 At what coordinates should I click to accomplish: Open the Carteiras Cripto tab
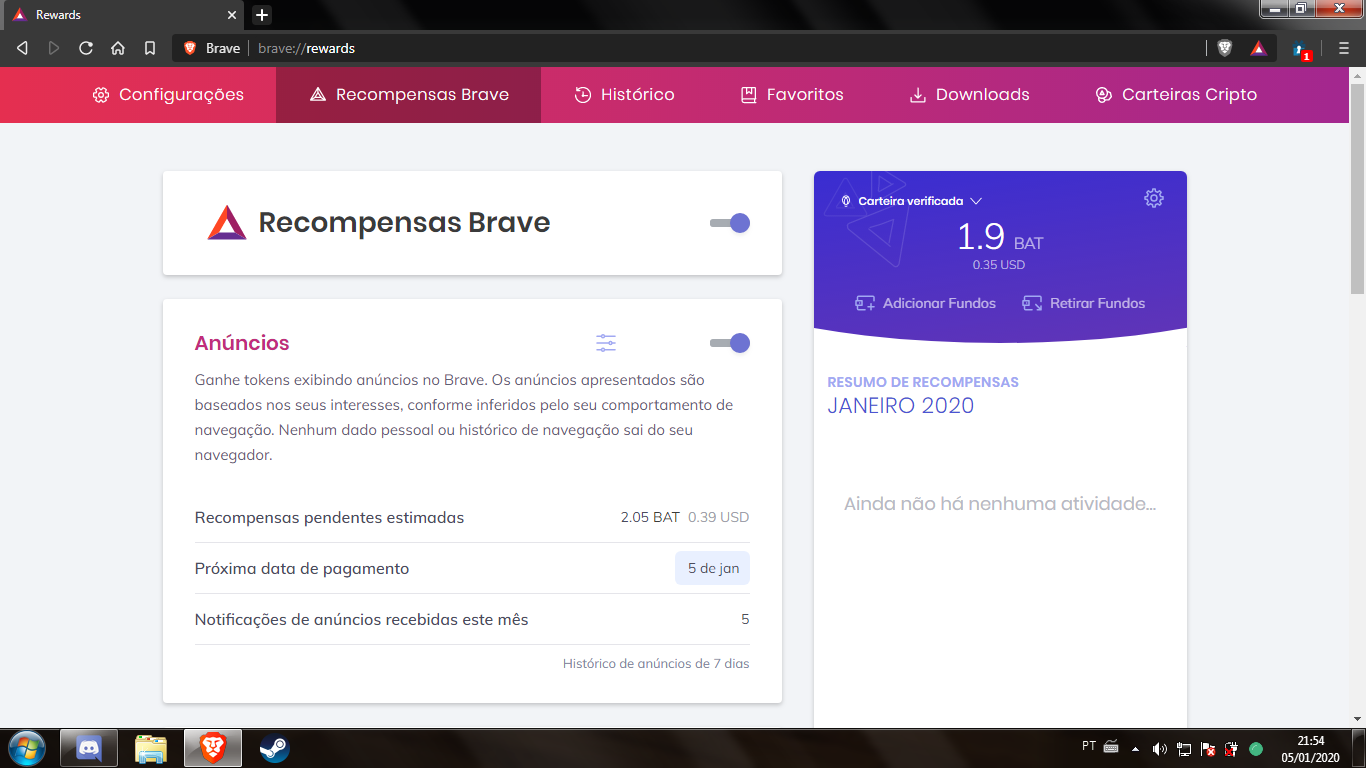click(1176, 95)
